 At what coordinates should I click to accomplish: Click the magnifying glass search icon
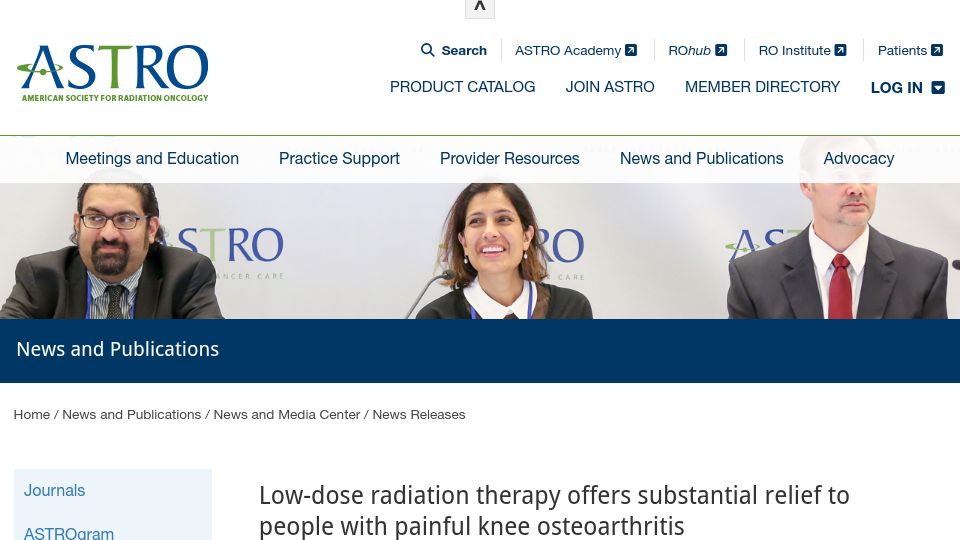(x=427, y=50)
